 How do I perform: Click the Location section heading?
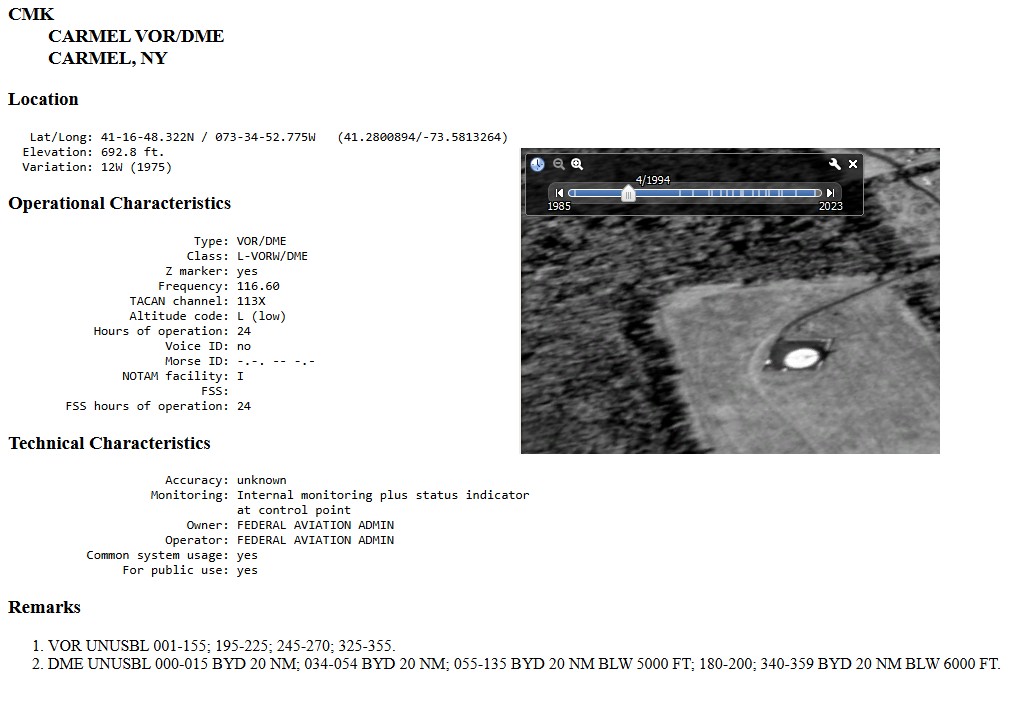tap(43, 99)
